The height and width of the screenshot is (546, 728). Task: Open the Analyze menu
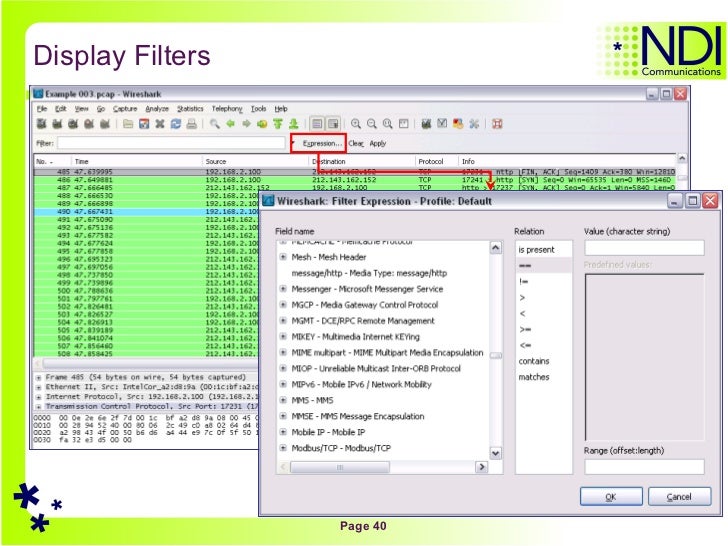(x=157, y=109)
